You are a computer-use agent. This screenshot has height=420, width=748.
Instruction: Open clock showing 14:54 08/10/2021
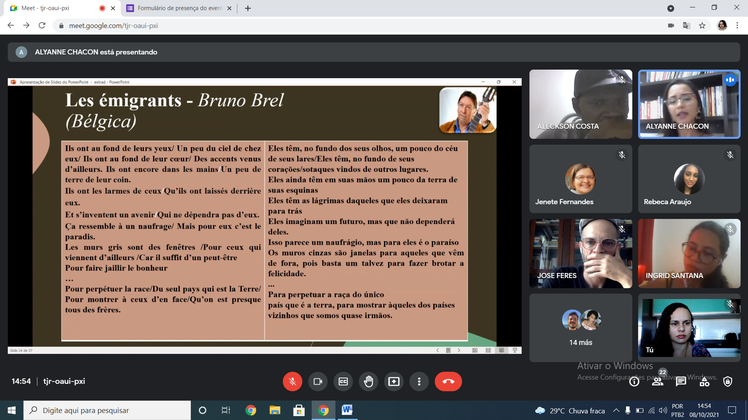pos(704,410)
